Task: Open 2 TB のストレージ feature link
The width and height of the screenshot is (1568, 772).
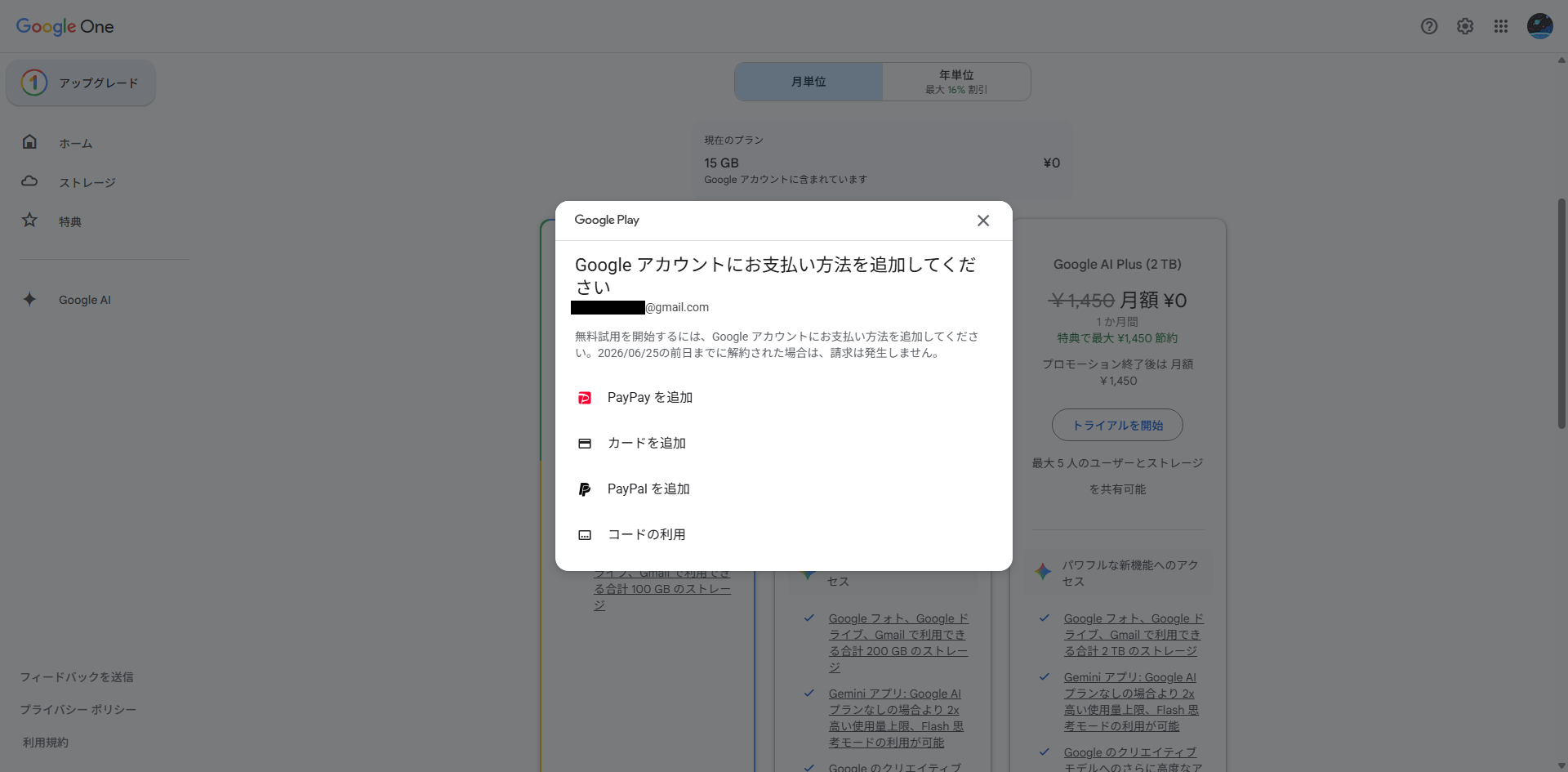Action: click(1133, 635)
